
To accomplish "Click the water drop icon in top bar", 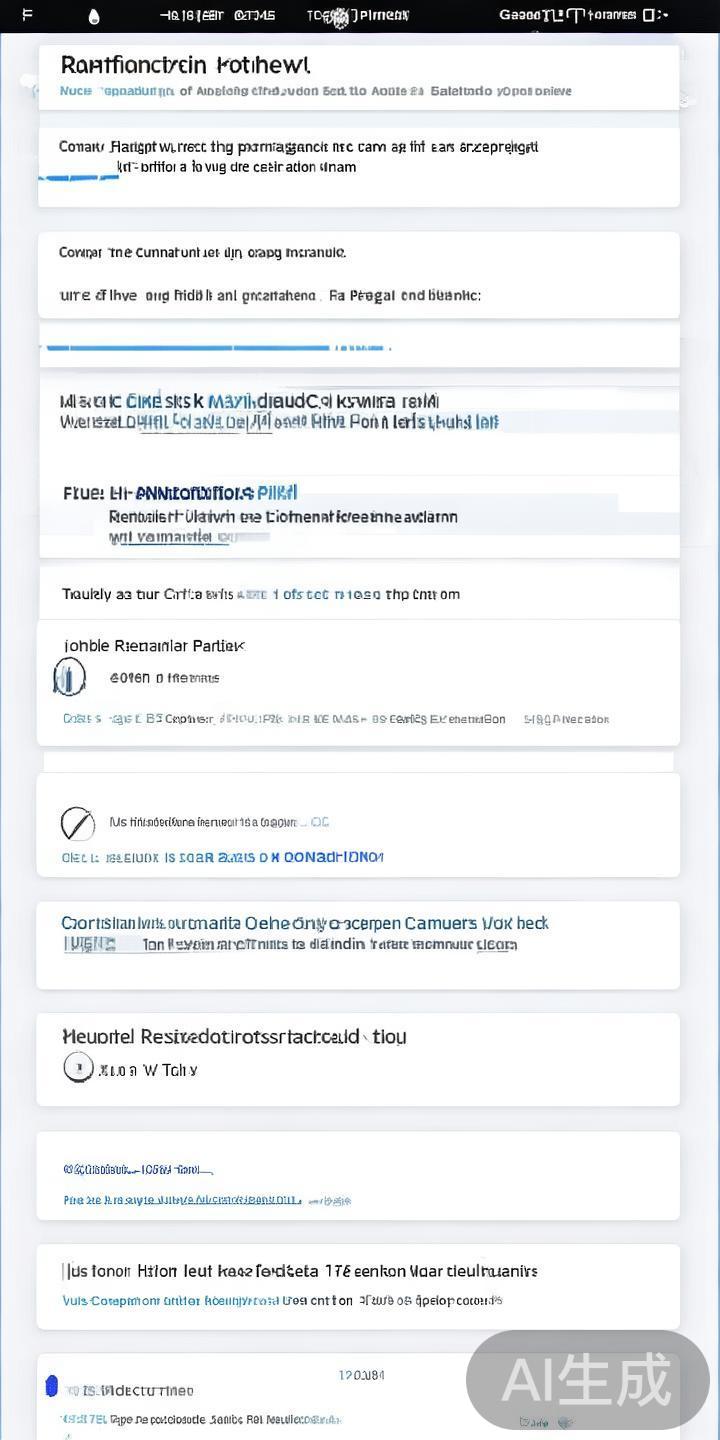I will tap(94, 16).
